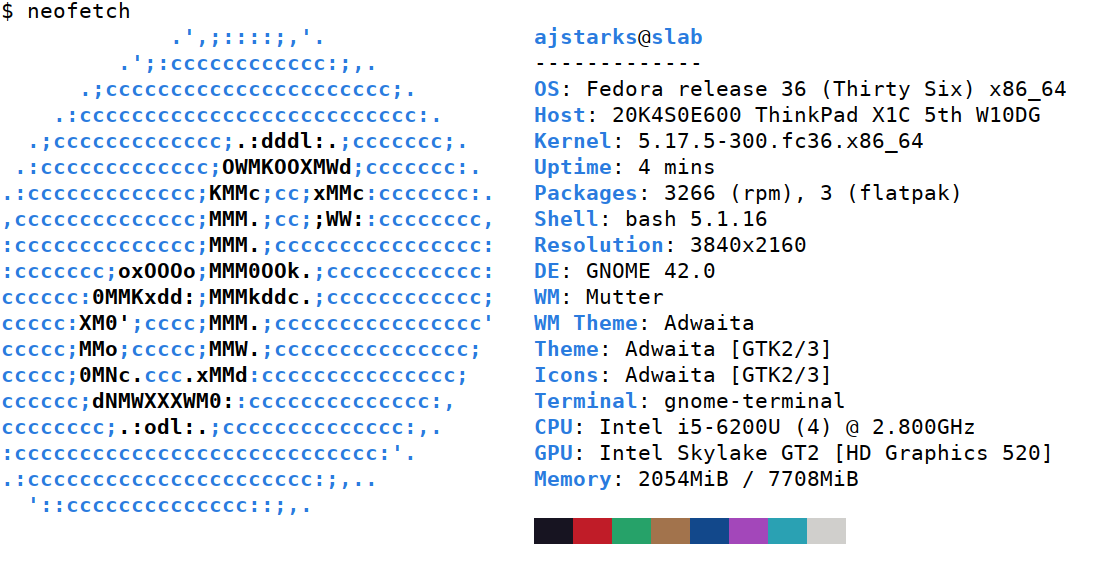Click the dark blue color block

point(710,531)
